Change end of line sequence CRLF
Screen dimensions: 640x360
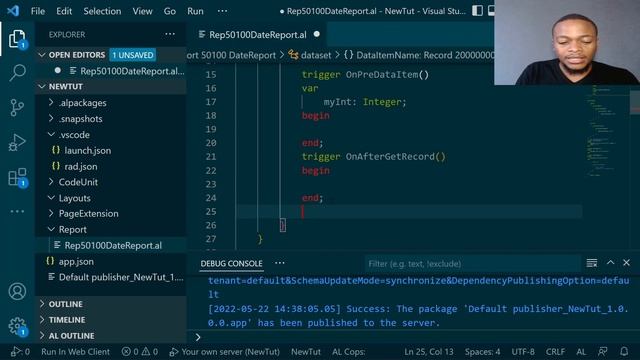click(555, 351)
